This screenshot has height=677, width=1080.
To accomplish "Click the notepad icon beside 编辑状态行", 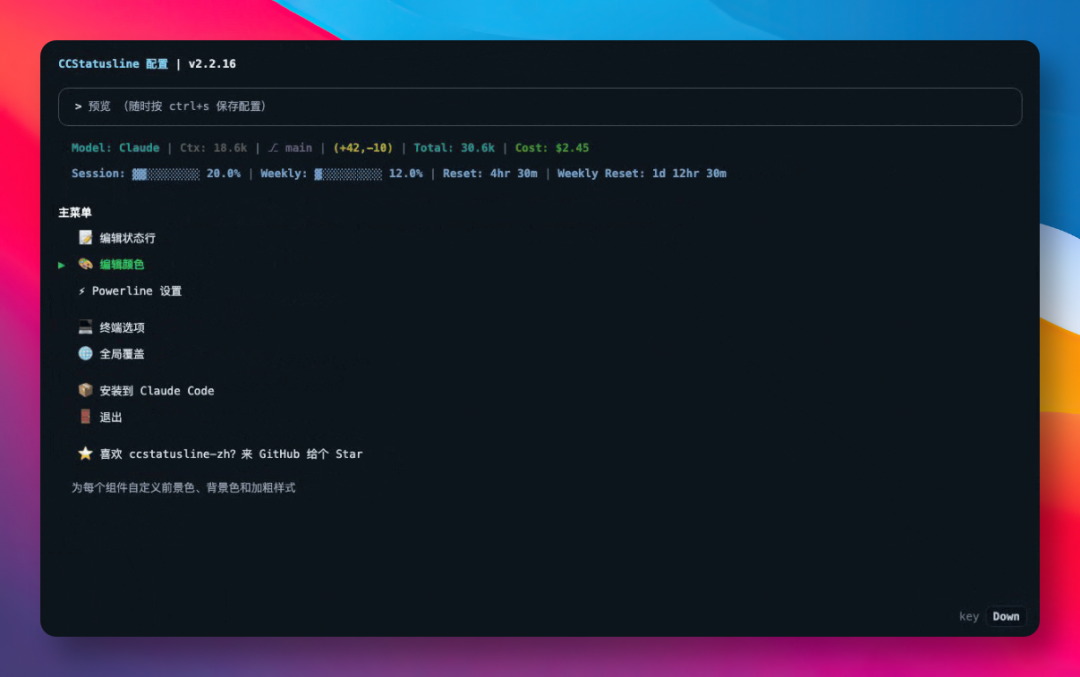I will tap(85, 238).
